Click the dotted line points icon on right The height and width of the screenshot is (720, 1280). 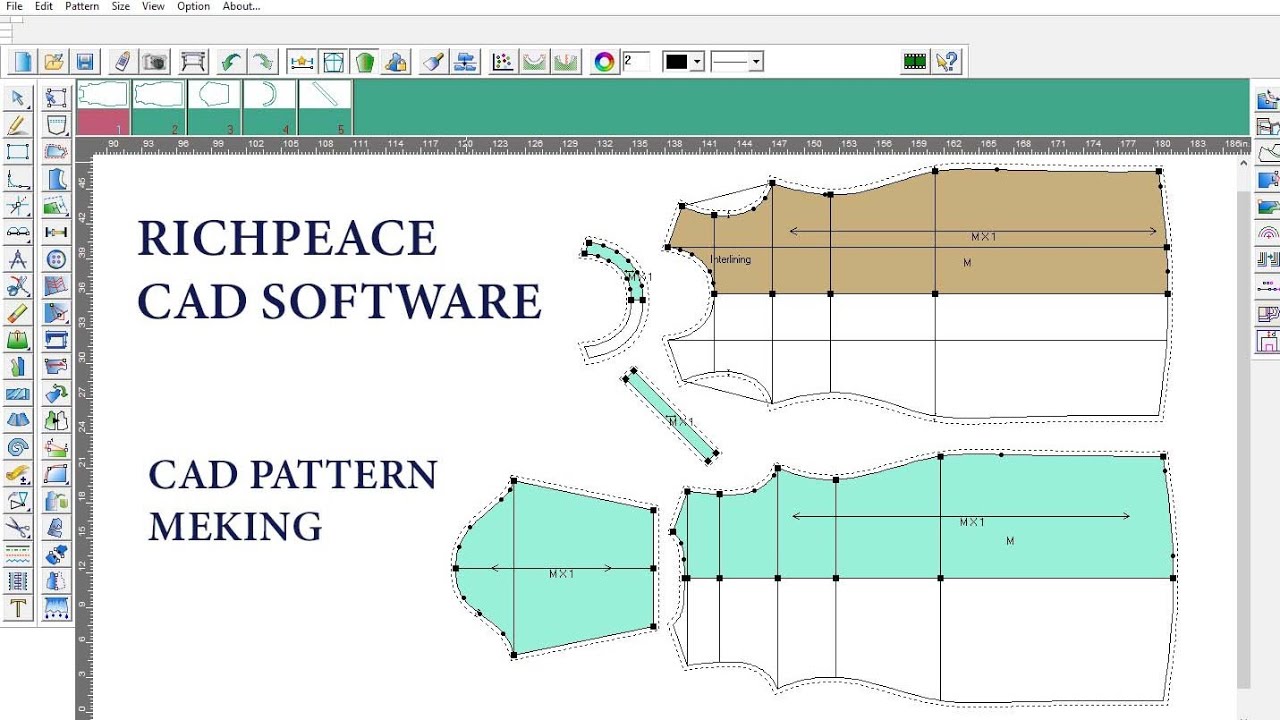[x=1268, y=287]
